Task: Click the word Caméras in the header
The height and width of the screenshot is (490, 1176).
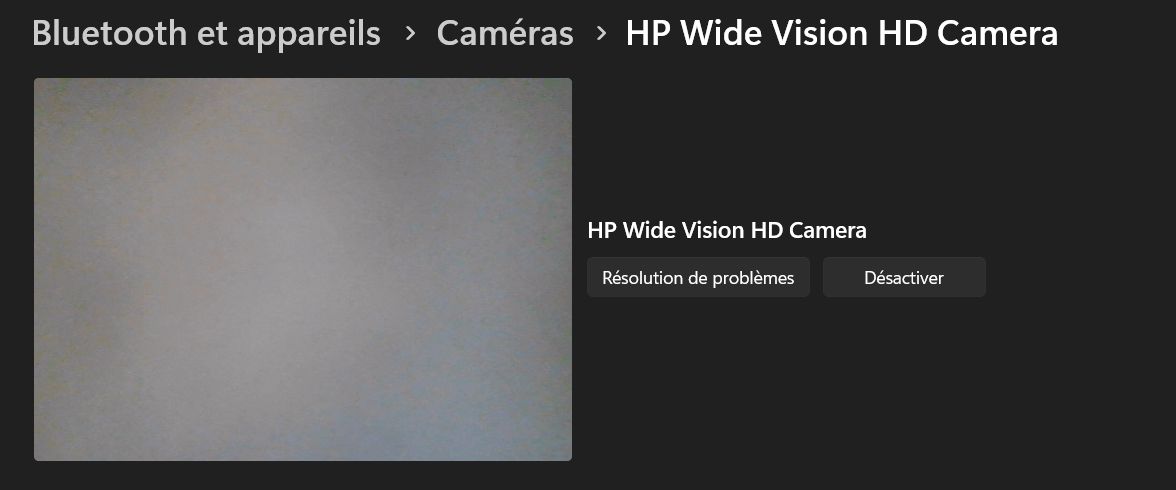Action: pyautogui.click(x=505, y=34)
